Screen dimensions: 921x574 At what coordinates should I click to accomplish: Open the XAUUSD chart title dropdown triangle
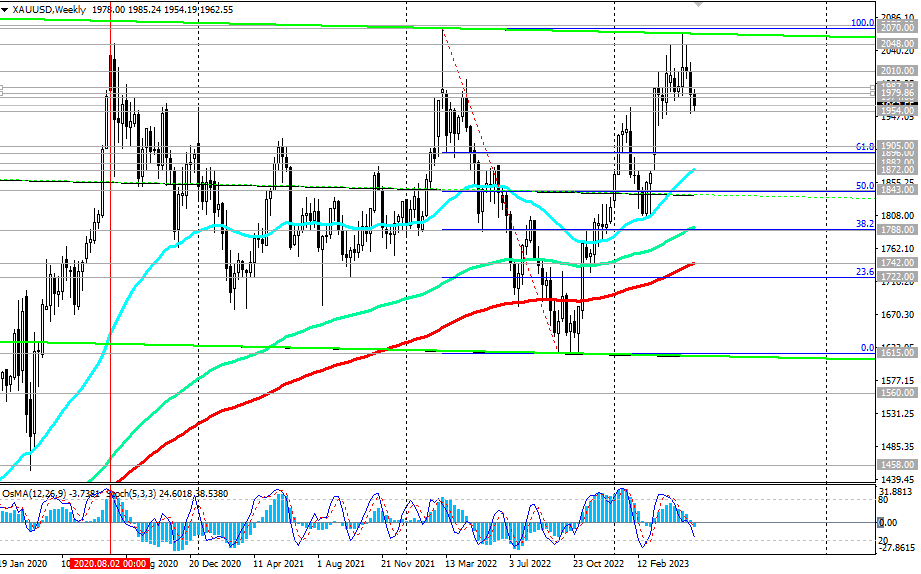click(5, 10)
